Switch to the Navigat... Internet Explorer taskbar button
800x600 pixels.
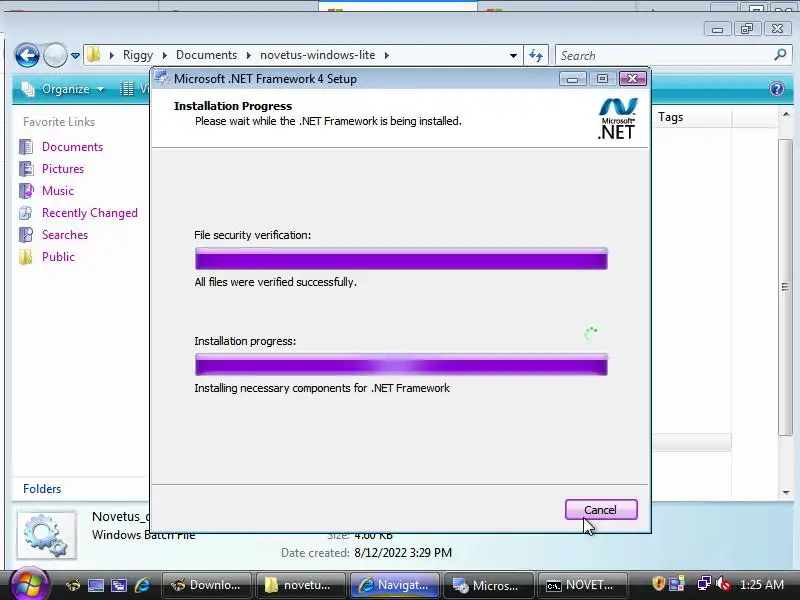click(x=394, y=585)
